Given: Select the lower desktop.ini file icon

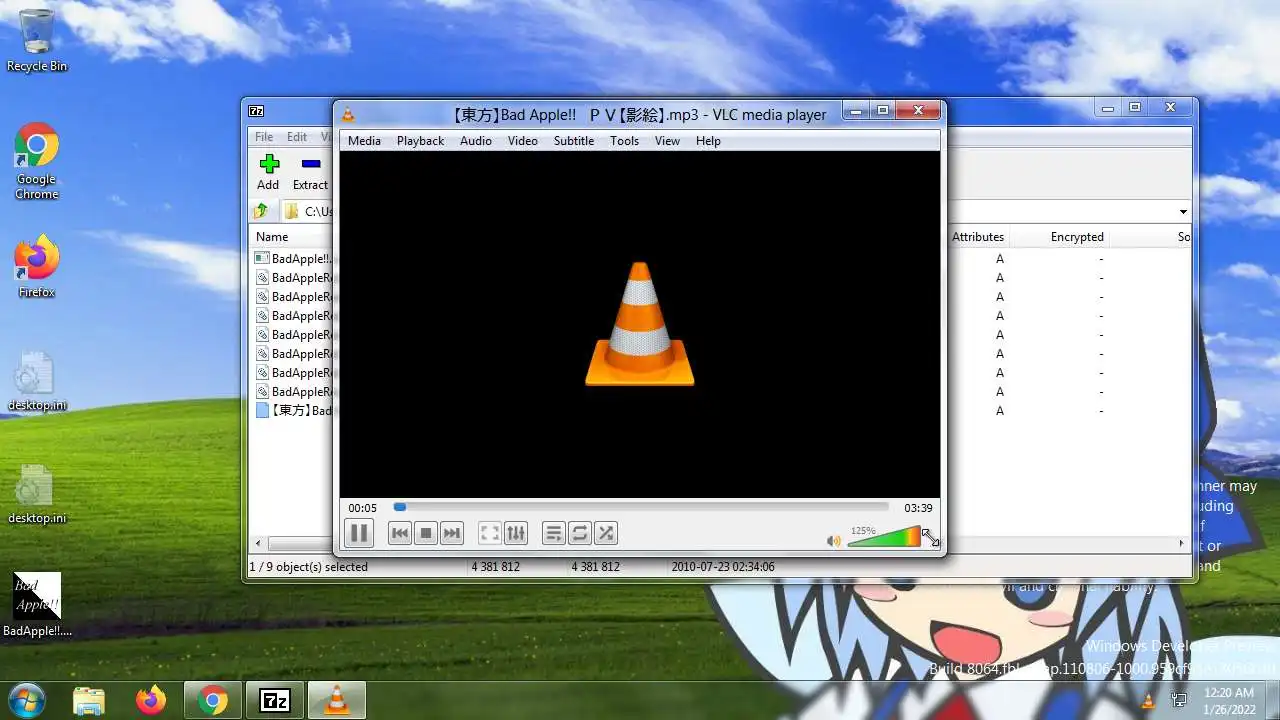Looking at the screenshot, I should (37, 494).
